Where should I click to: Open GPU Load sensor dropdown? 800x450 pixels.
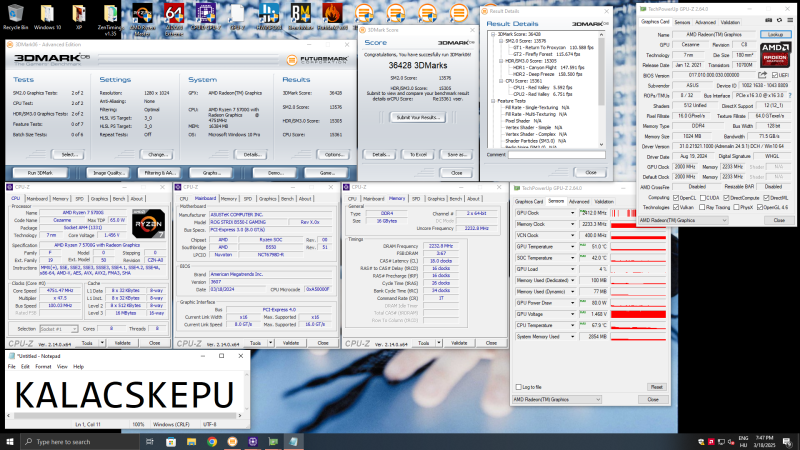pos(572,269)
